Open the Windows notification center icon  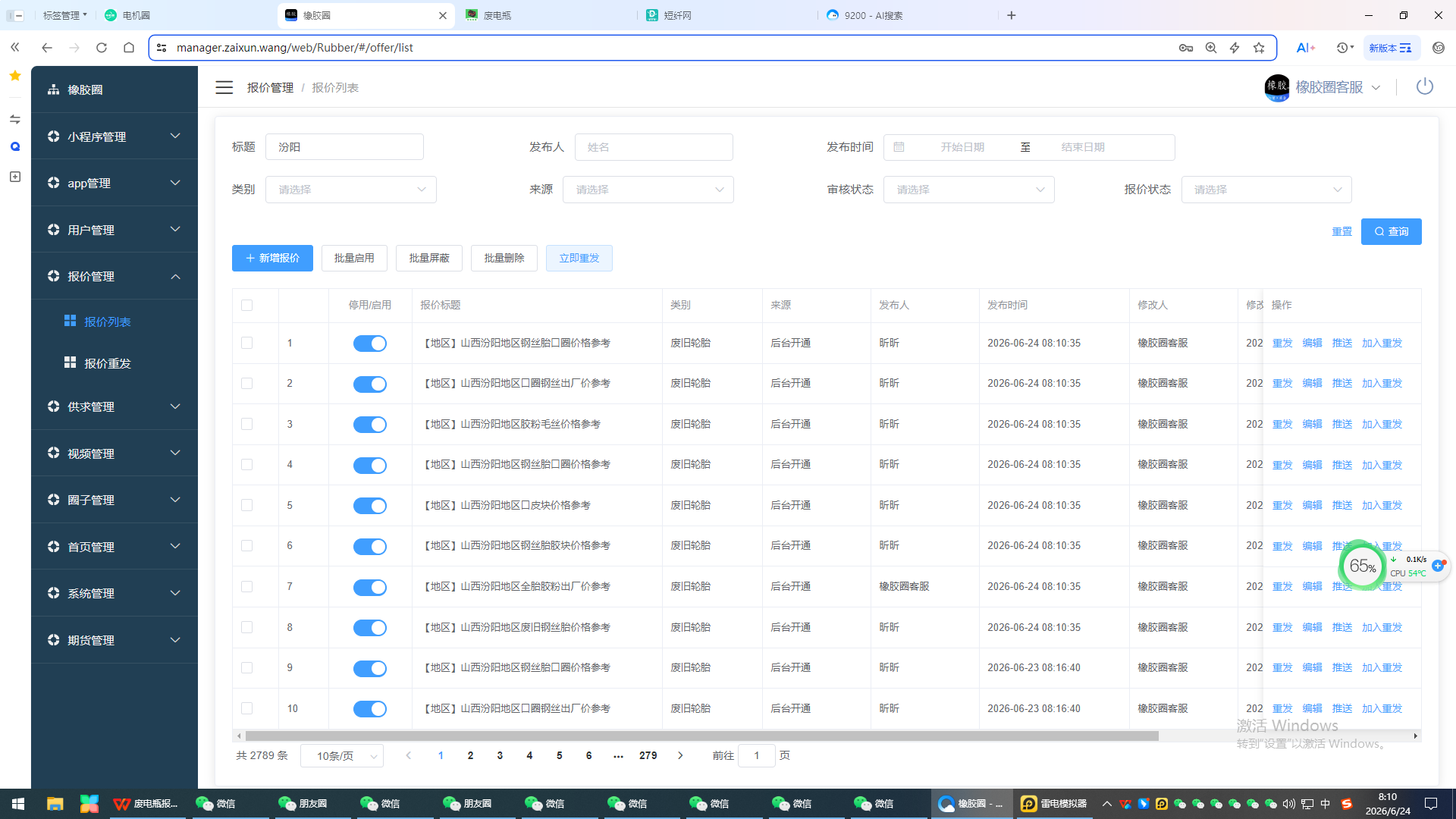point(1431,804)
